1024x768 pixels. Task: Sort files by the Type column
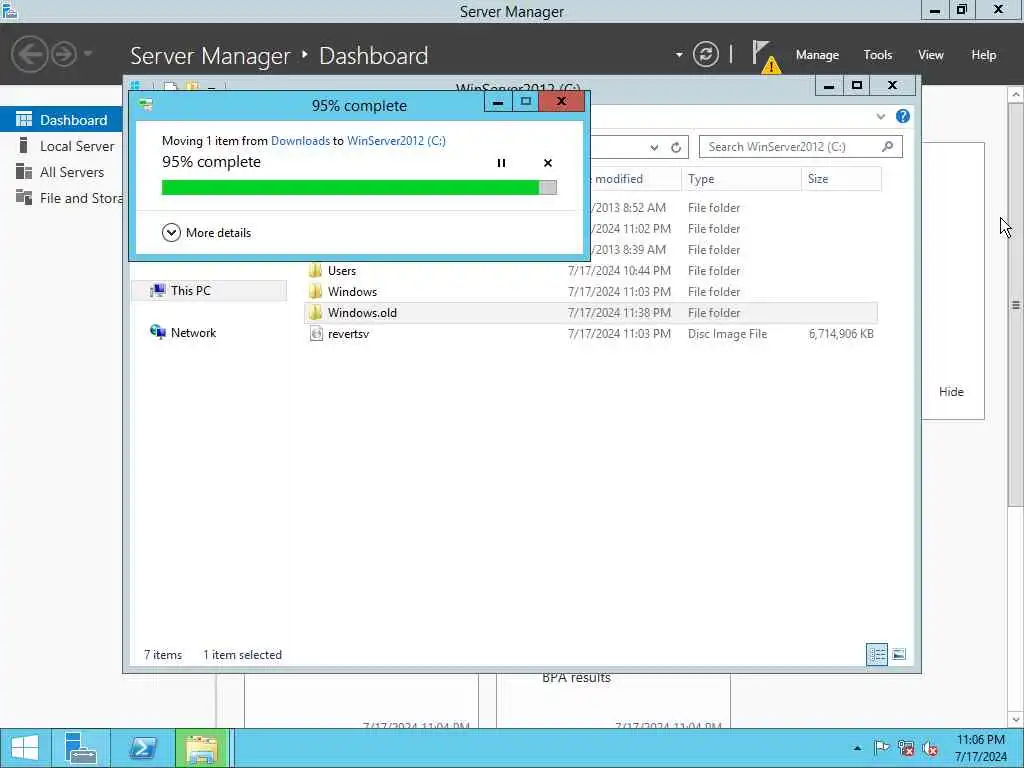point(741,179)
